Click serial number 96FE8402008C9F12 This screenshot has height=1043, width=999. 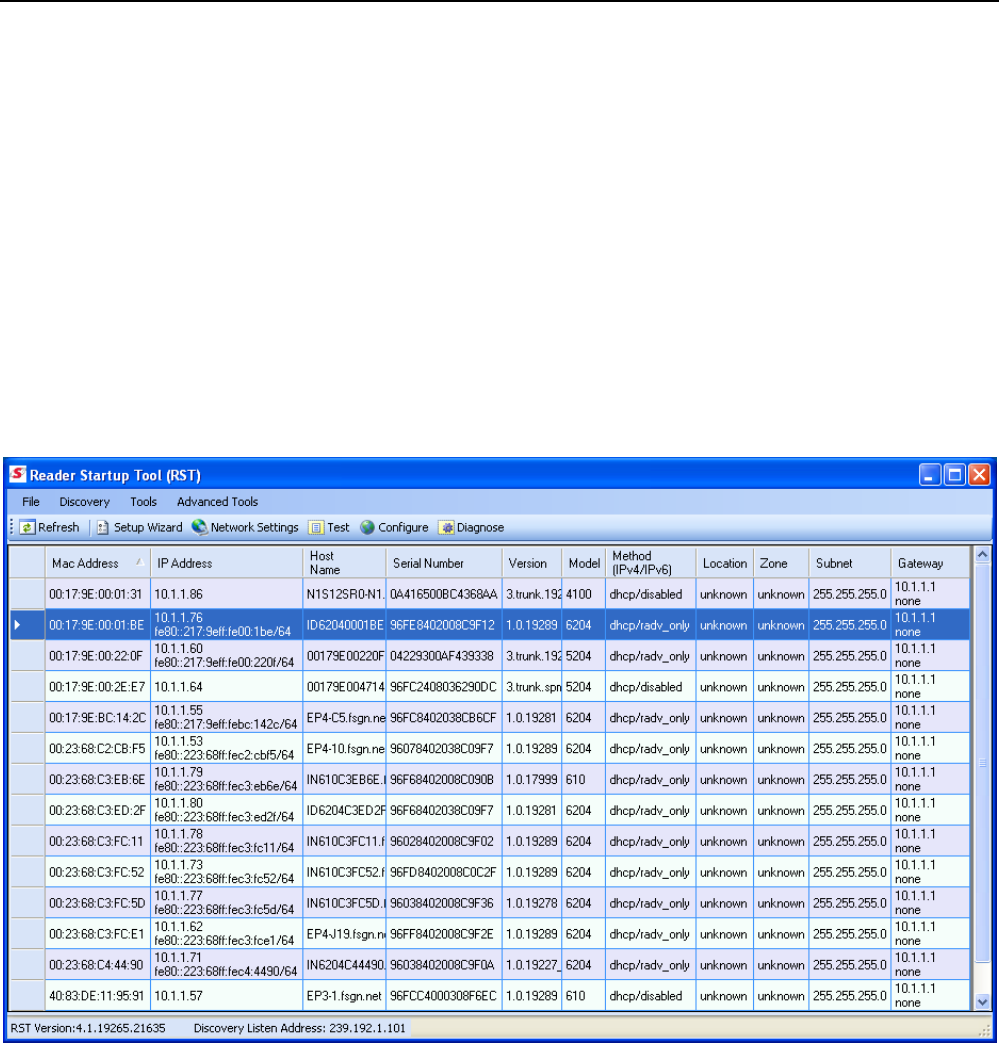coord(443,625)
